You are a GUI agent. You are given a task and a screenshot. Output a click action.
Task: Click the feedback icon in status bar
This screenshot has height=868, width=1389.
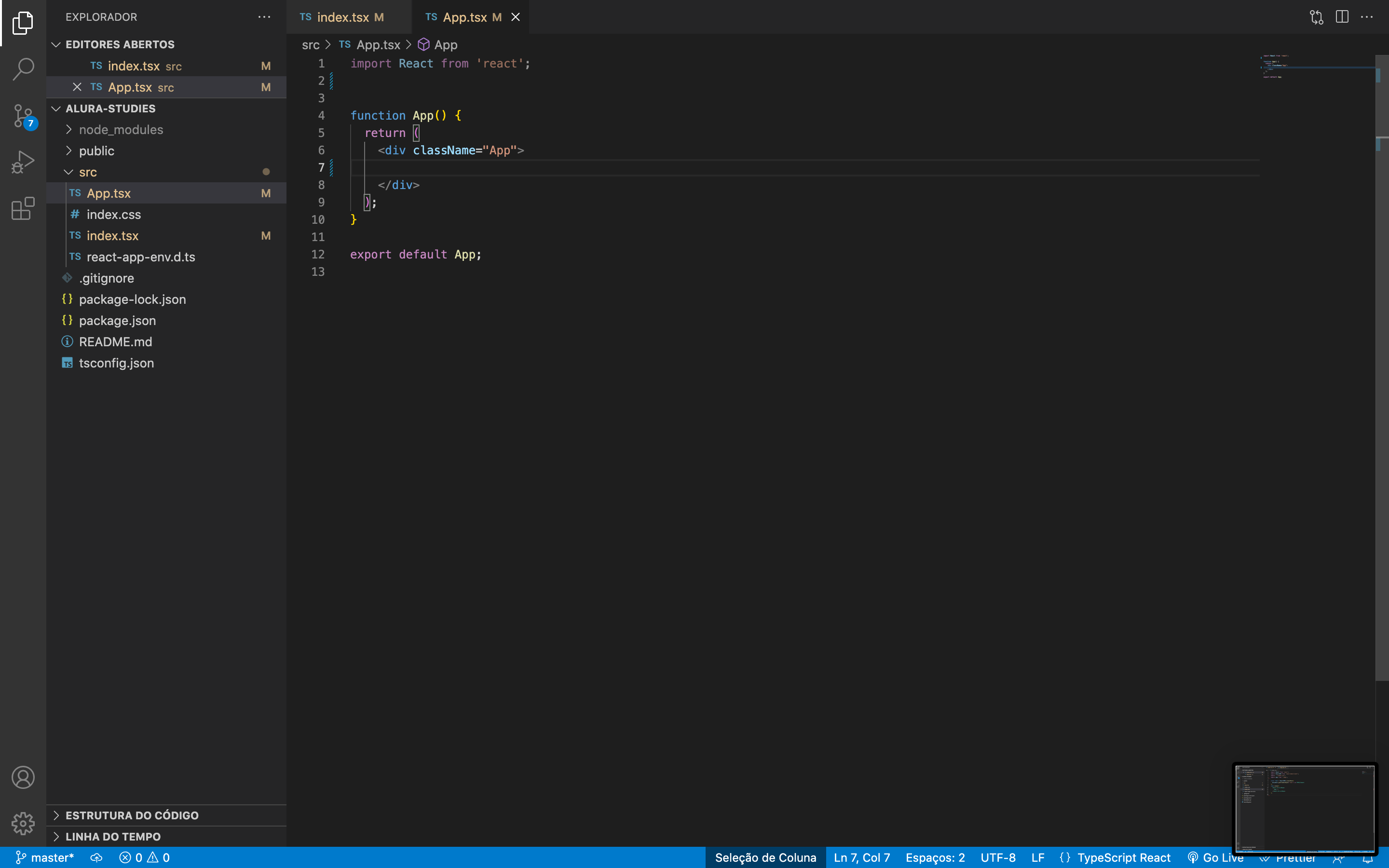click(1338, 858)
